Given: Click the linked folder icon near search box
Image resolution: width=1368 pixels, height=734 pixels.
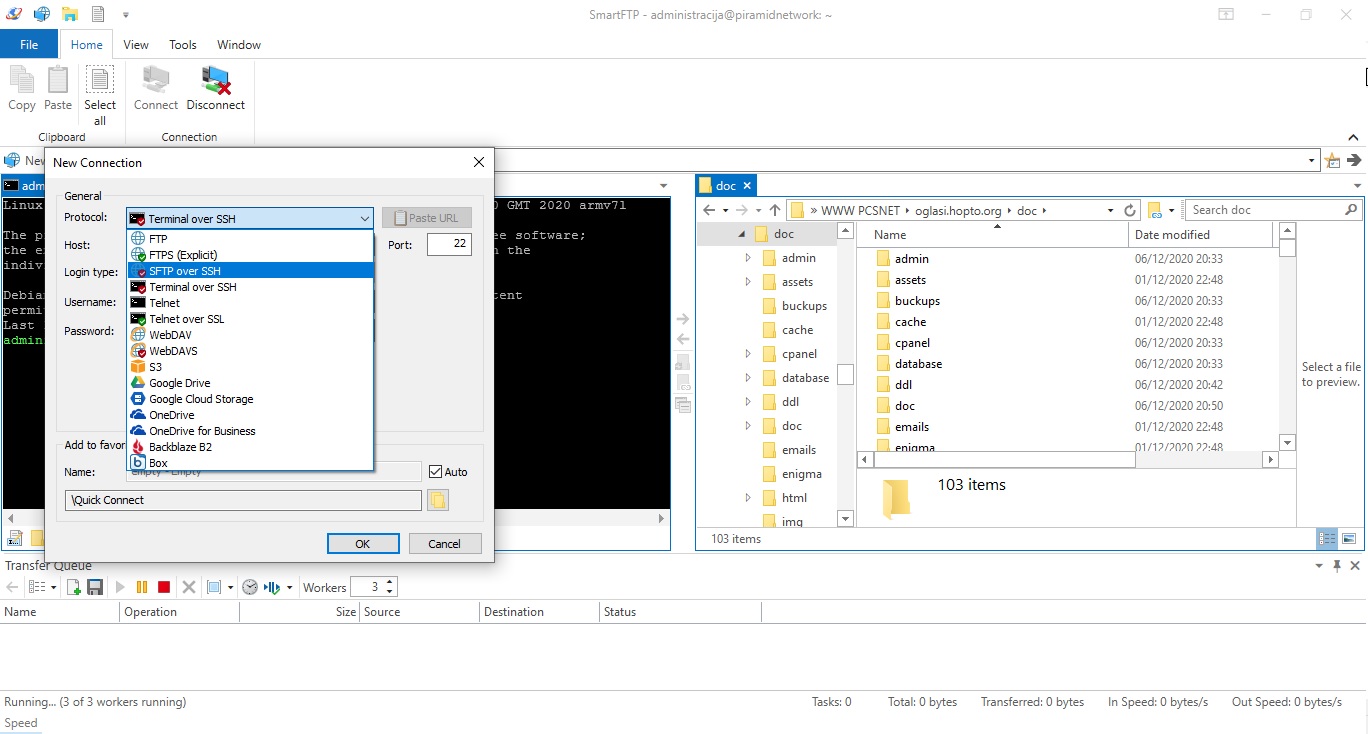Looking at the screenshot, I should [1155, 210].
